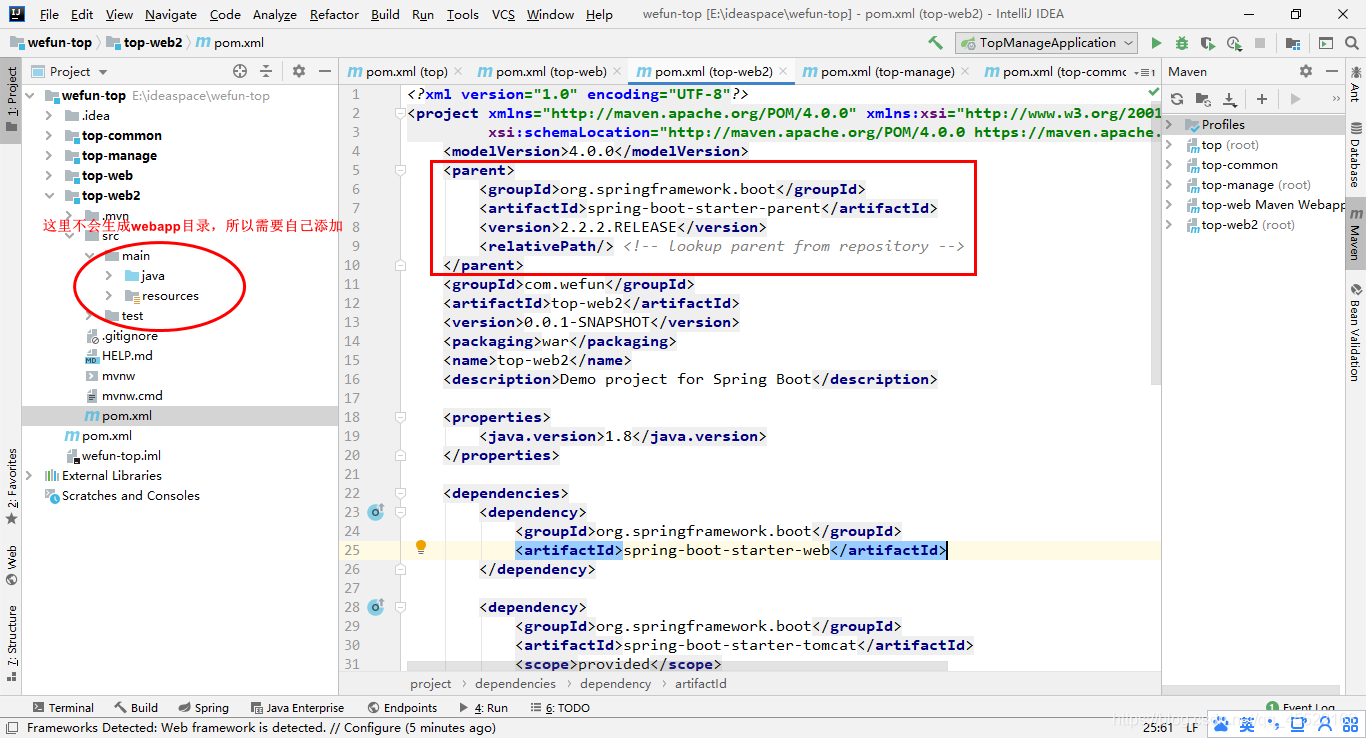
Task: Select HELP.md in project tree
Action: 127,356
